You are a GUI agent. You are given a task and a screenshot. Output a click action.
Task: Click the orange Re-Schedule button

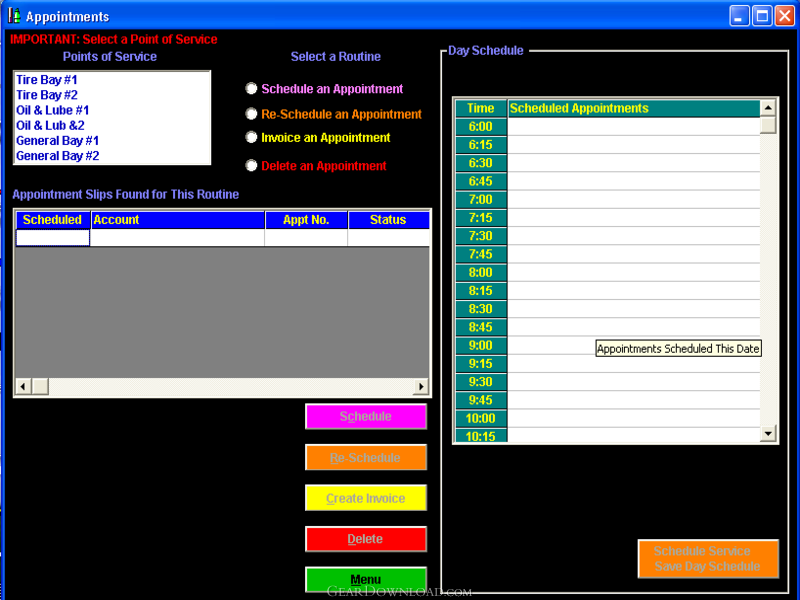point(366,458)
